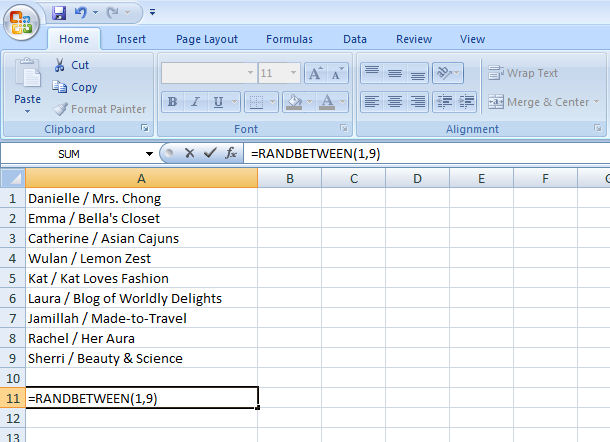The height and width of the screenshot is (442, 610).
Task: Undo the last action
Action: coord(81,13)
